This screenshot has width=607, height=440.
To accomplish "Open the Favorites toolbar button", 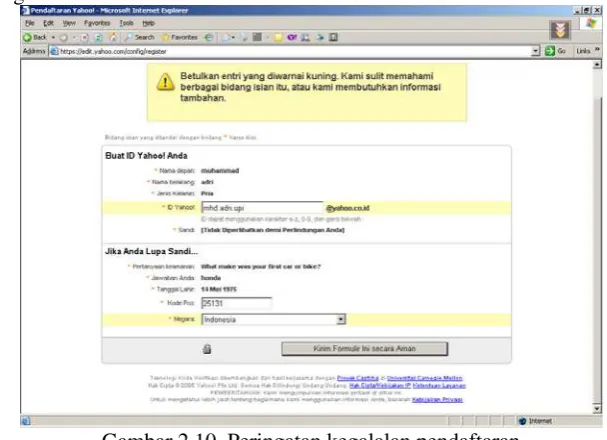I will [179, 38].
